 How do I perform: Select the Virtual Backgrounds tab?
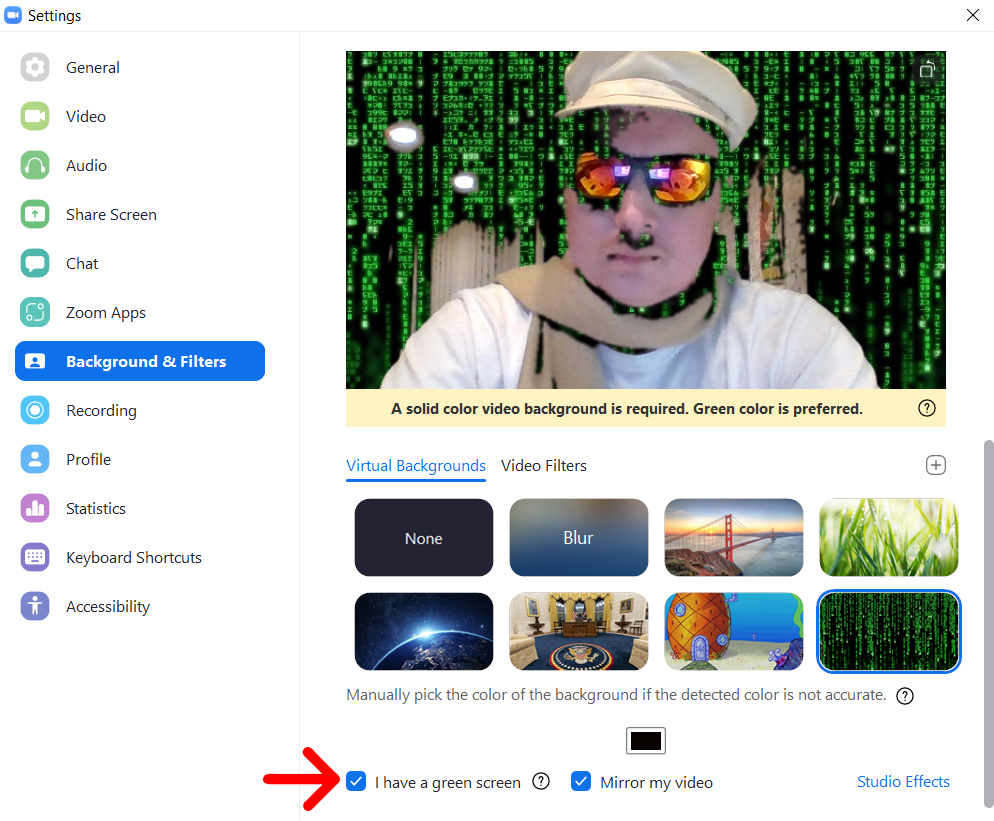416,466
